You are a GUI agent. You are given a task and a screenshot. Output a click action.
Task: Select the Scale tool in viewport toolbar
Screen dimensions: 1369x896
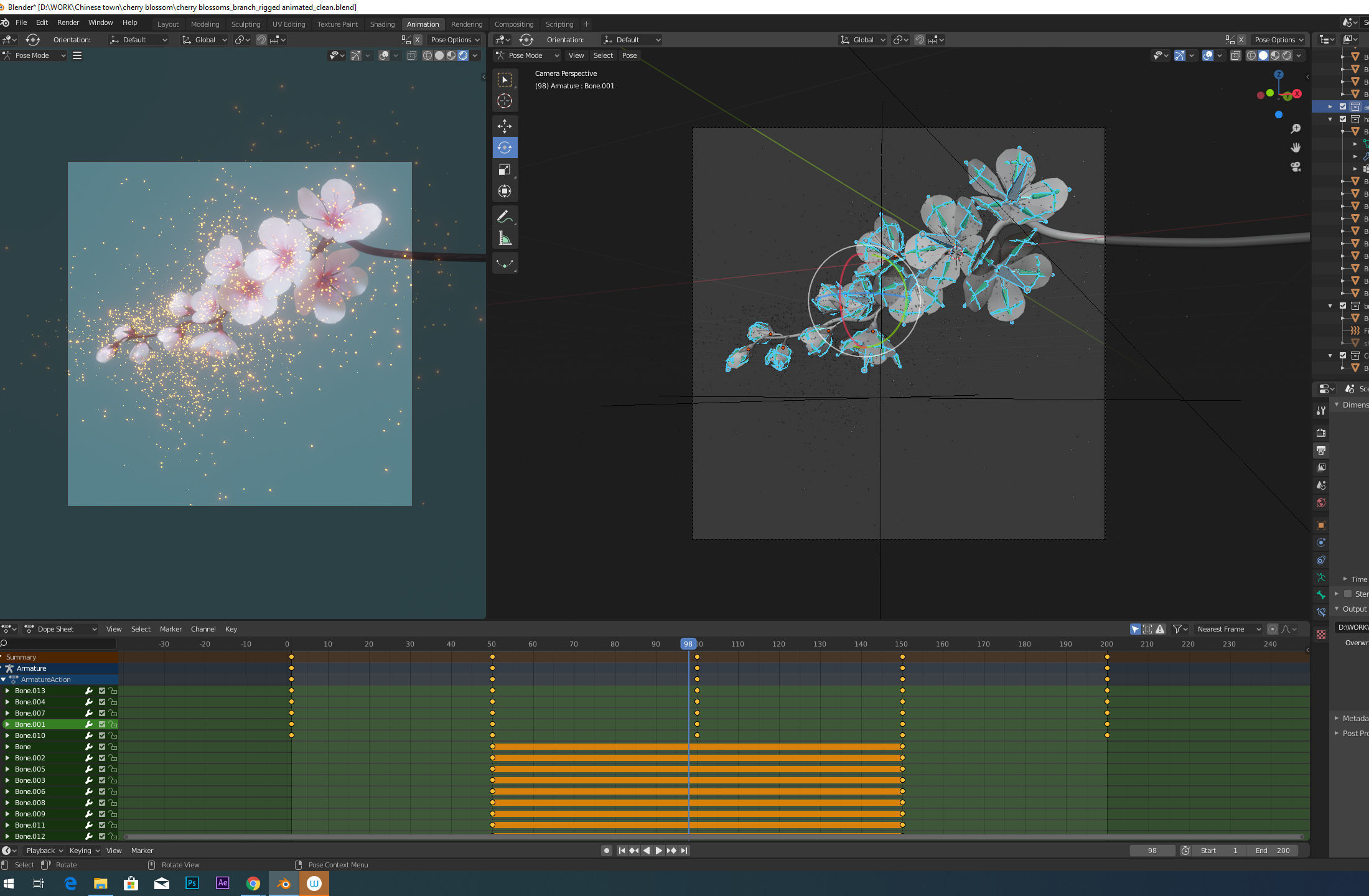point(505,170)
